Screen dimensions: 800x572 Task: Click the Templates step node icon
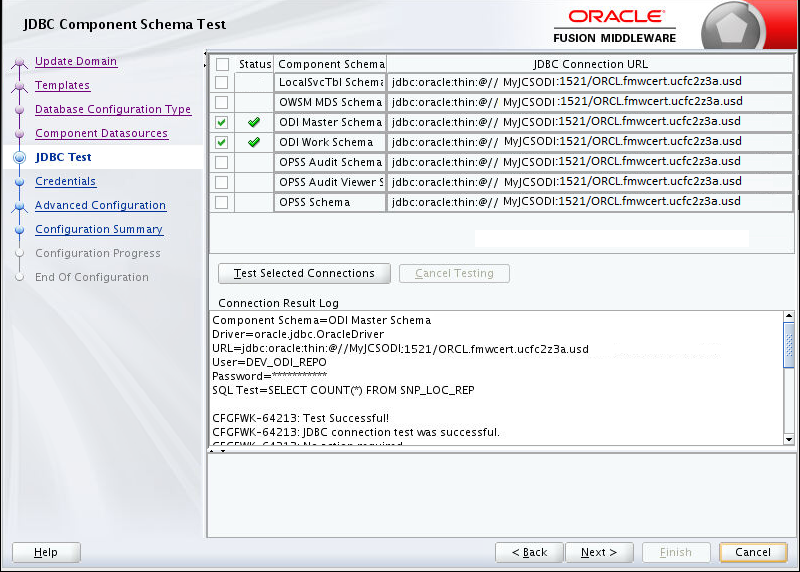click(19, 86)
